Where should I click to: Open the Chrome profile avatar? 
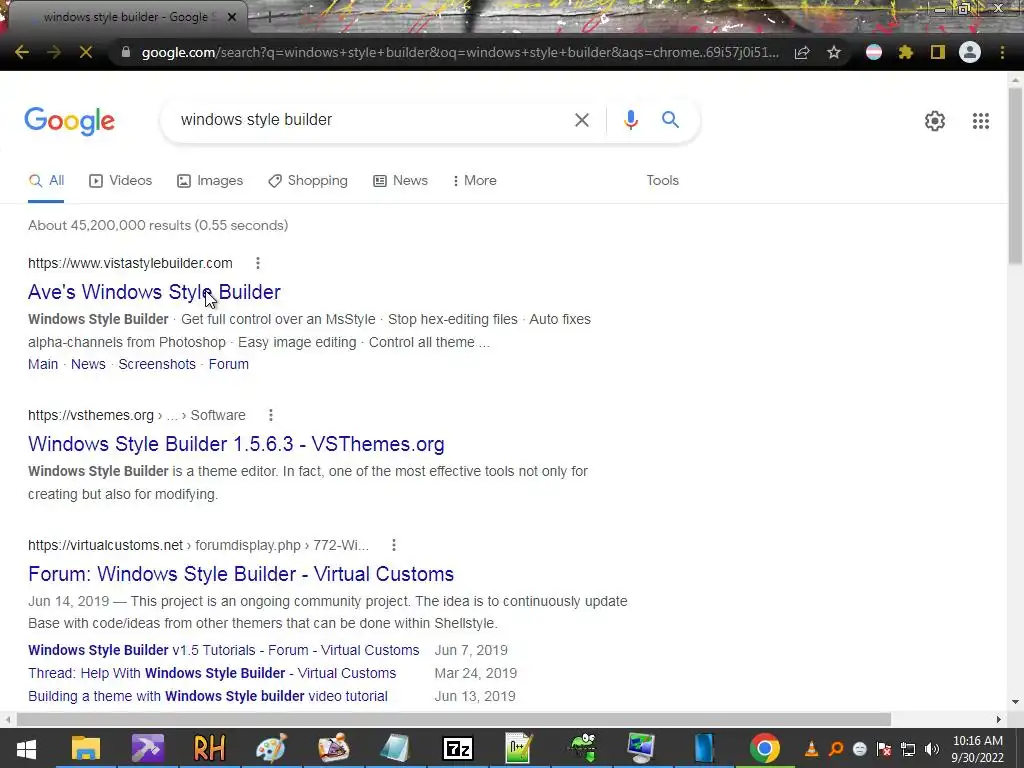point(970,52)
